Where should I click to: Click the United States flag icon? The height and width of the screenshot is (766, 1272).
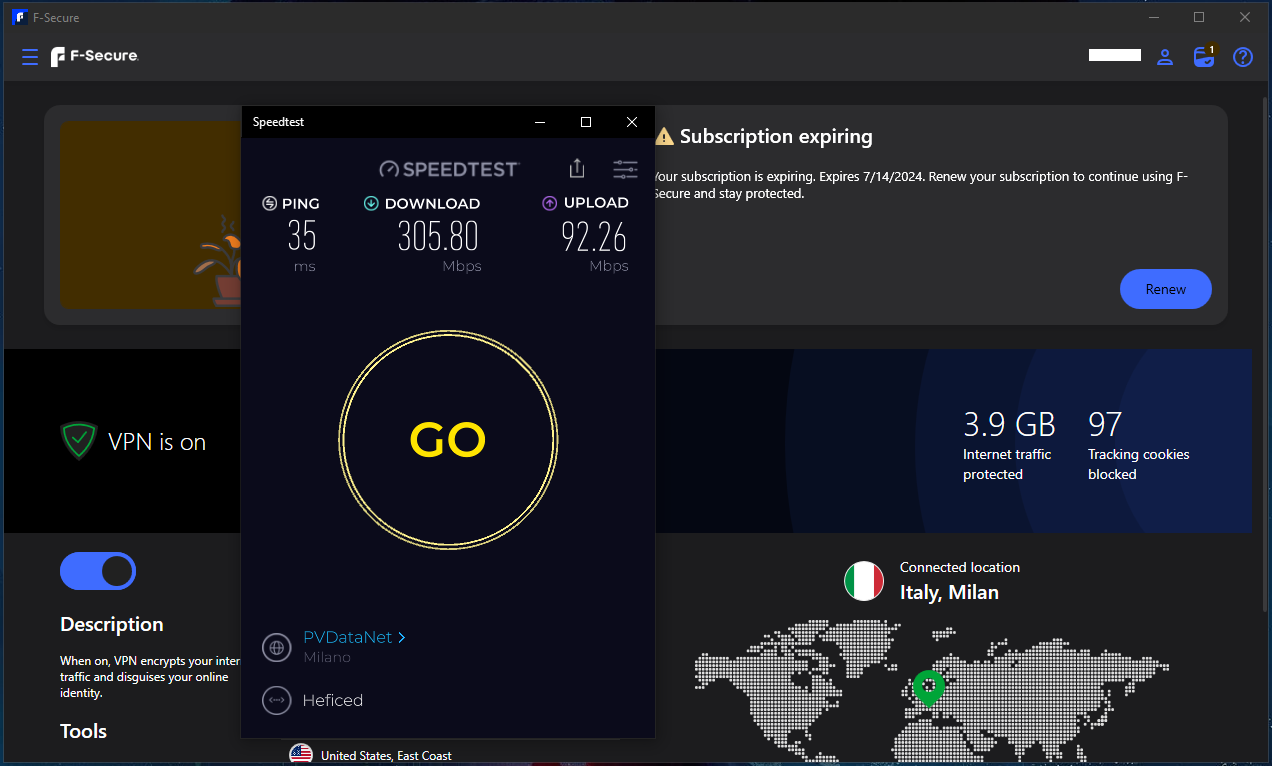point(300,755)
